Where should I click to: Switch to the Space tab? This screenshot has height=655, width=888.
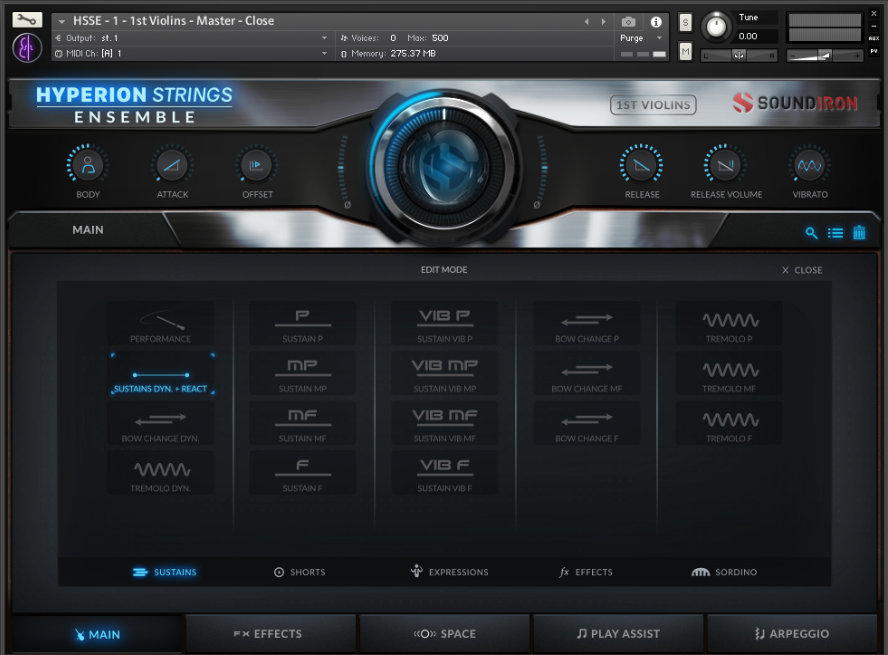pos(445,634)
